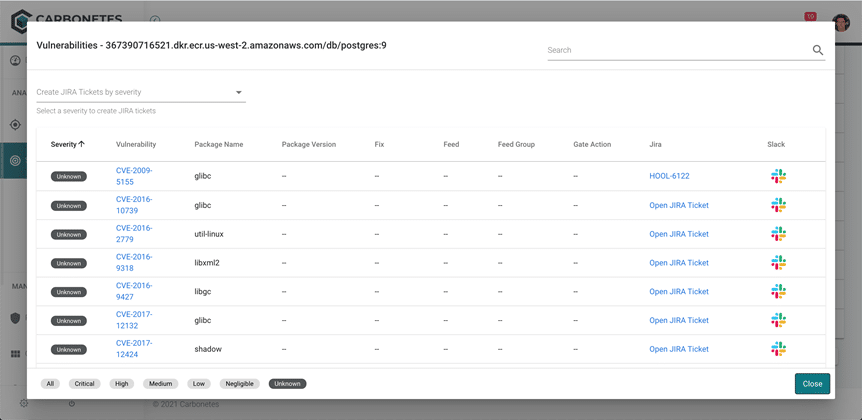The image size is (862, 420).
Task: Click Open JIRA Ticket for libxml2
Action: point(678,263)
